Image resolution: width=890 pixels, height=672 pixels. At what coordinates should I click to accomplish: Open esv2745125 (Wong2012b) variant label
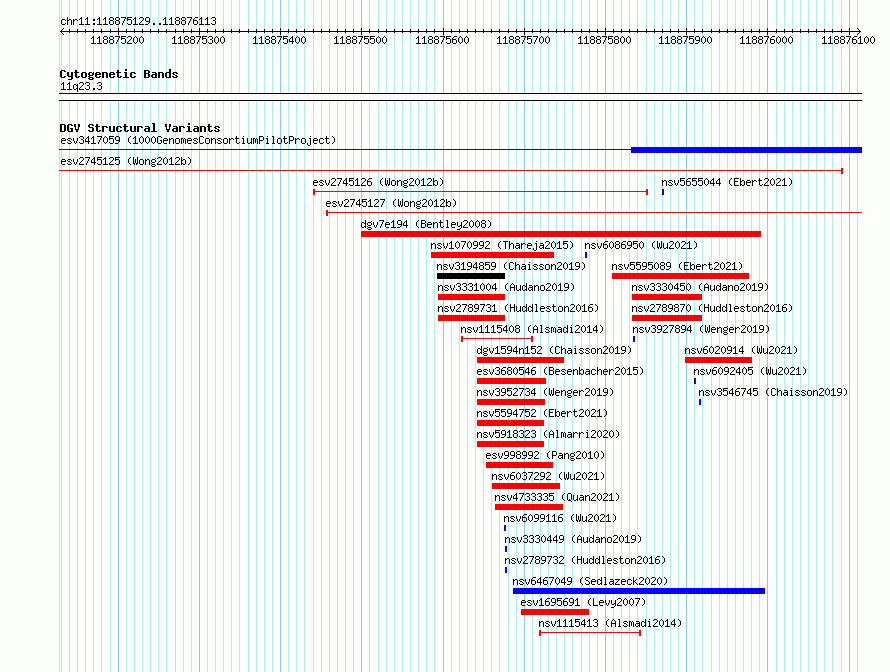tap(126, 161)
